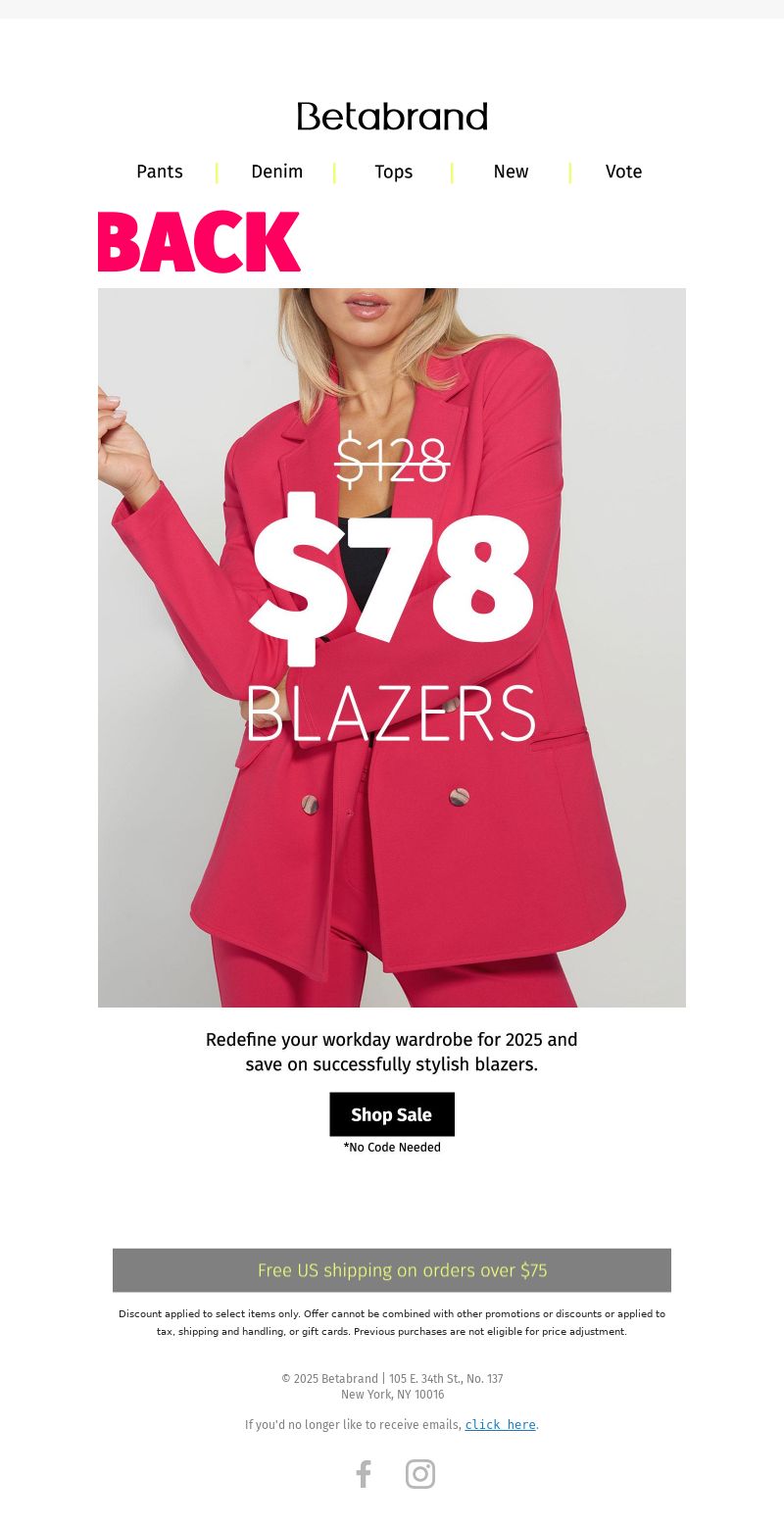Go to the Tops category
The image size is (784, 1526).
point(394,172)
